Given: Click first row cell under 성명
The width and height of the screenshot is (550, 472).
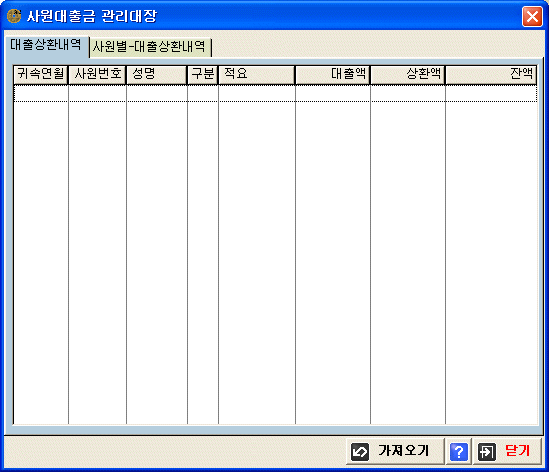Looking at the screenshot, I should pos(157,94).
